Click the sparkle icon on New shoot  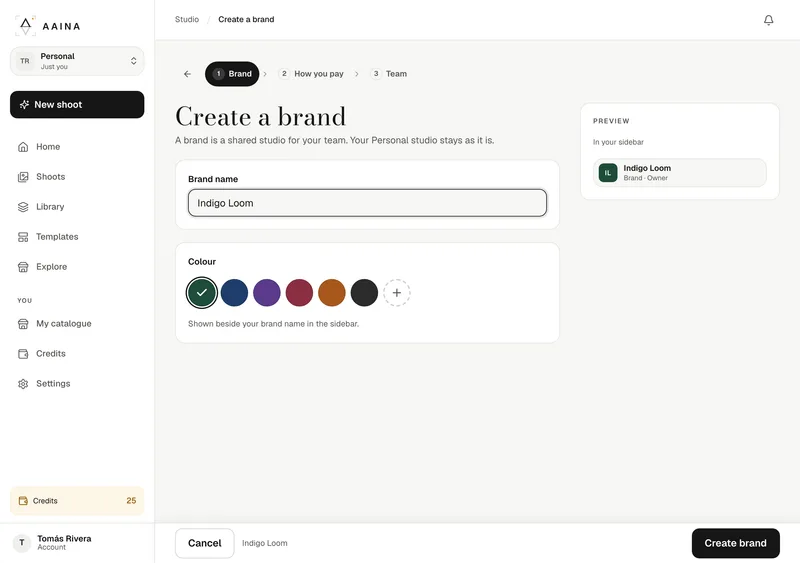click(x=24, y=105)
